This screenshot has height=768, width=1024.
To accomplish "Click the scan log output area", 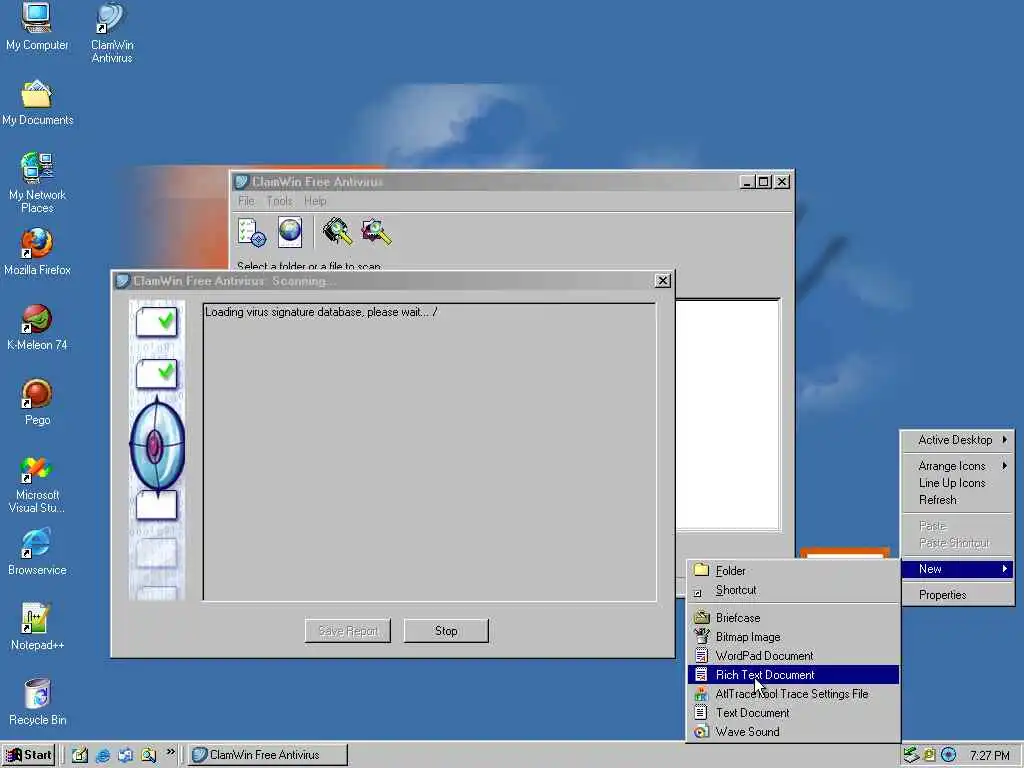I will (x=429, y=452).
